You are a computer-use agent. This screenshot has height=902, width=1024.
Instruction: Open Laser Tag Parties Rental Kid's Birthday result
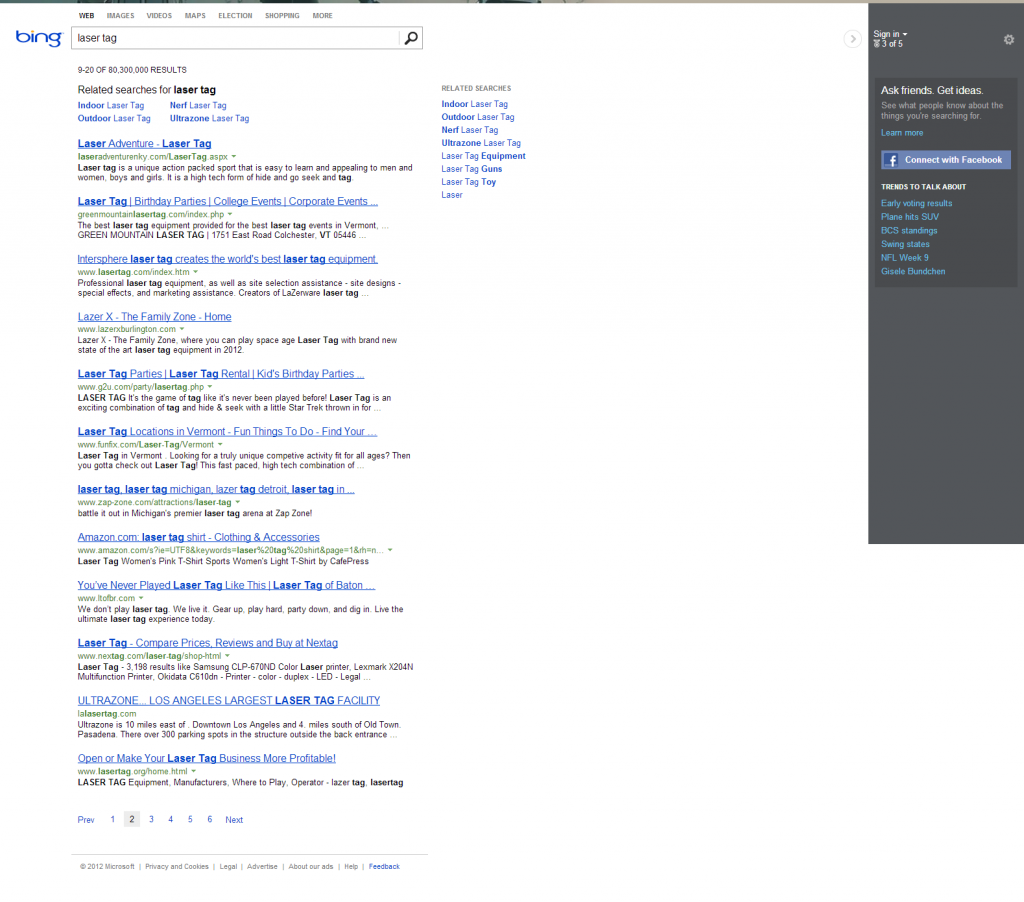(x=221, y=374)
